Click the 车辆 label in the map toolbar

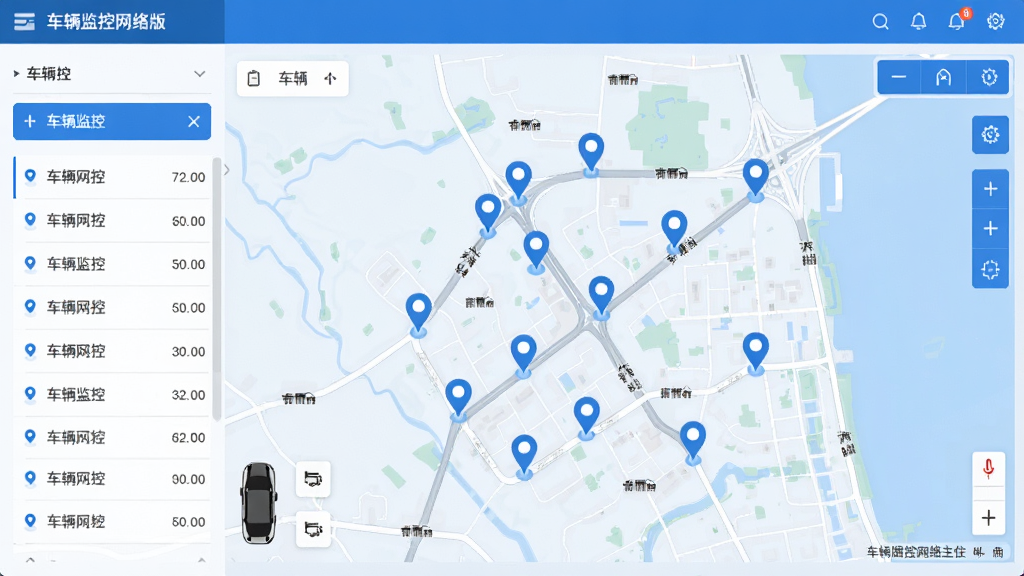click(293, 79)
